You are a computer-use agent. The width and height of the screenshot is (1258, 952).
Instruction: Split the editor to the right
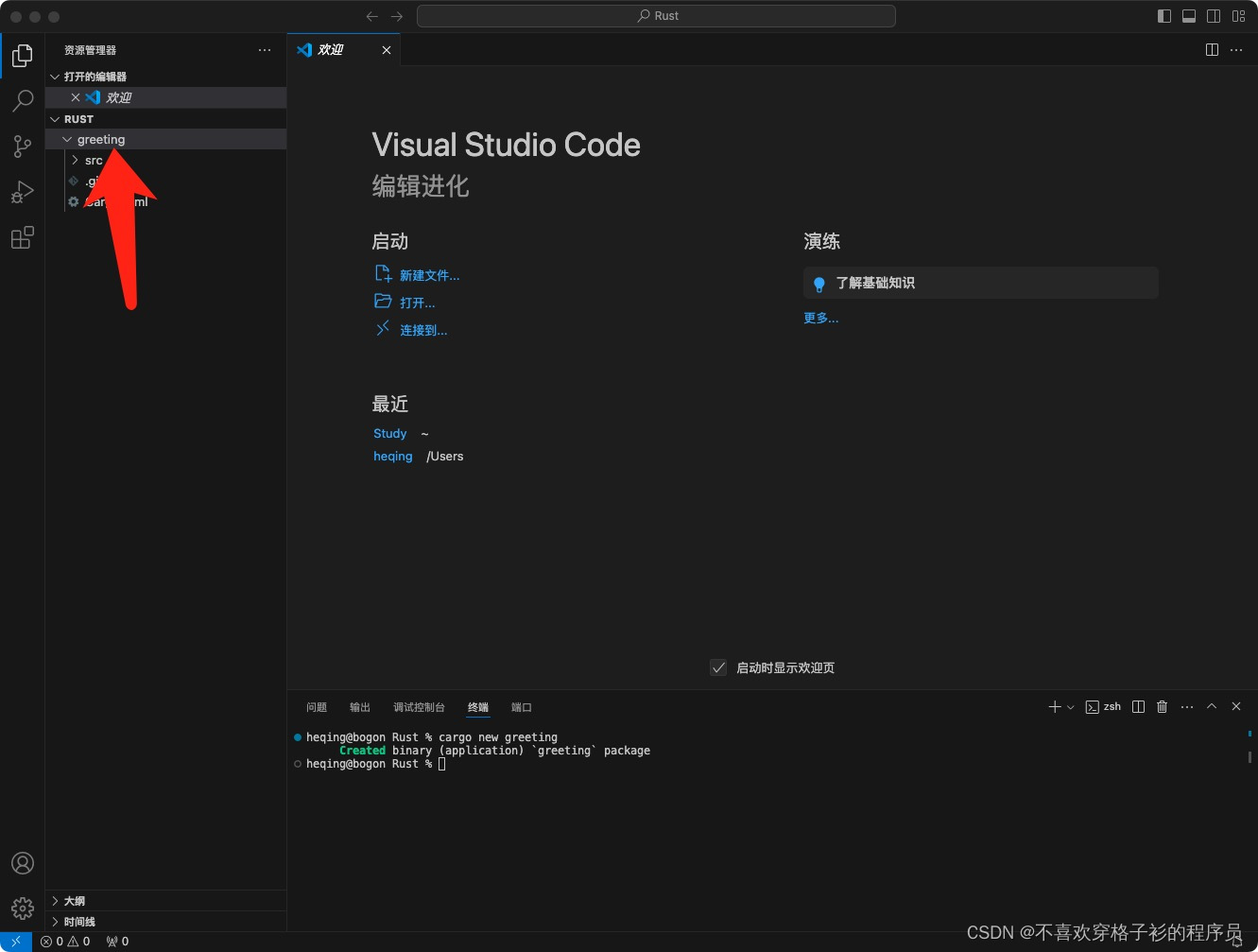coord(1212,50)
